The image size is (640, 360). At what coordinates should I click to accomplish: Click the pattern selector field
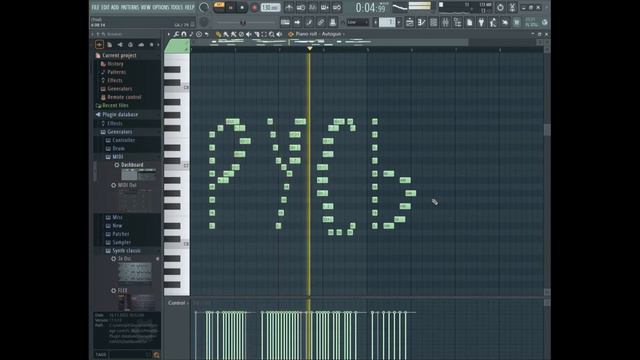coord(387,22)
